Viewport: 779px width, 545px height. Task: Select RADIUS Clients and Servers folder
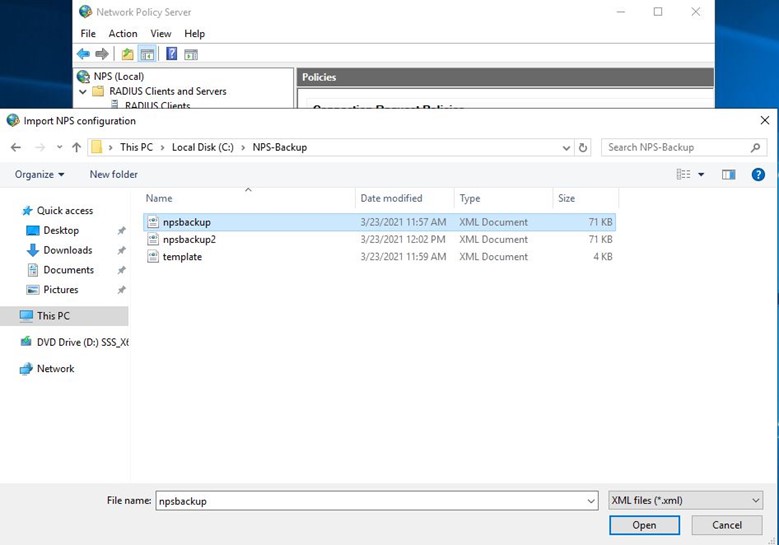coord(167,91)
